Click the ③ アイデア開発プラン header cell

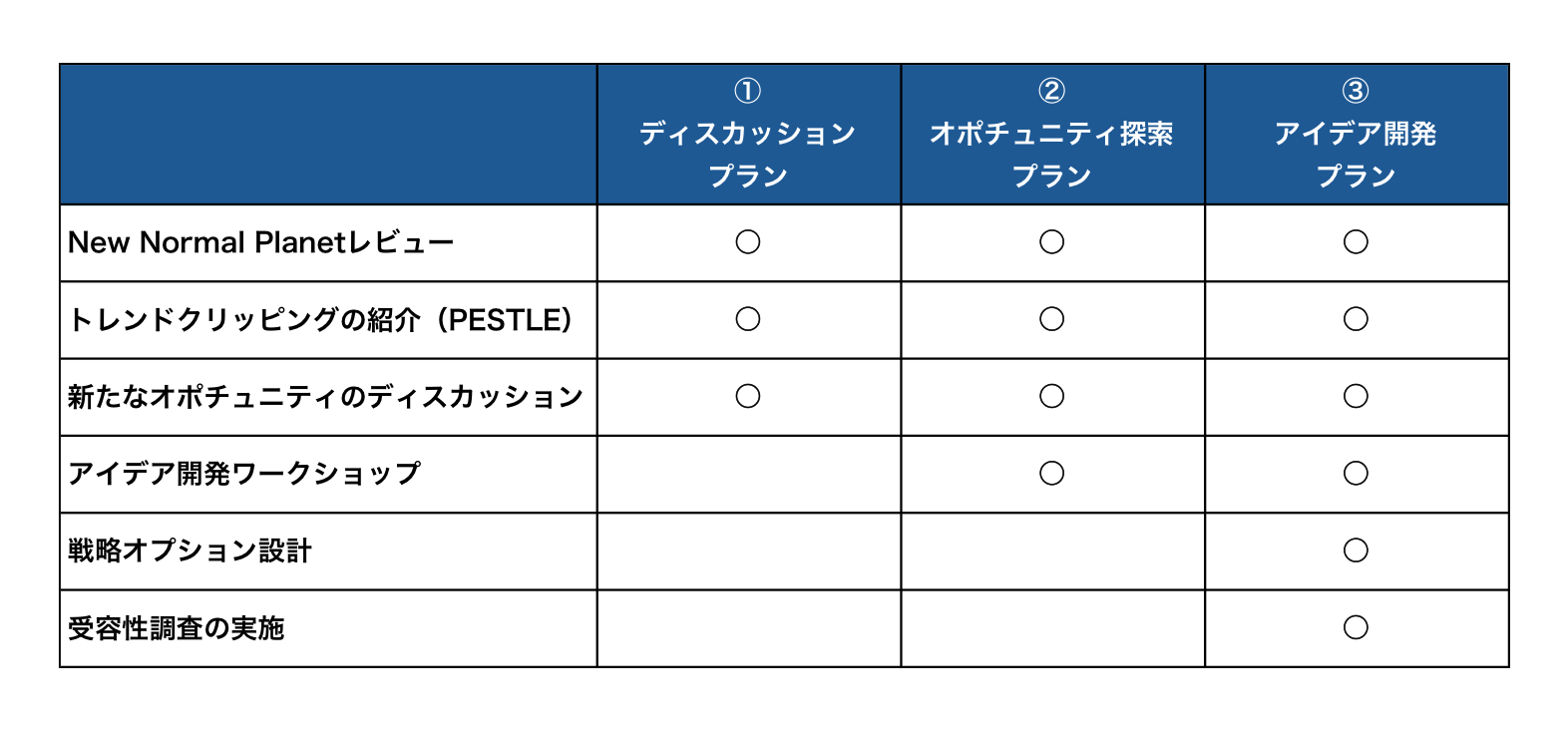(1357, 135)
